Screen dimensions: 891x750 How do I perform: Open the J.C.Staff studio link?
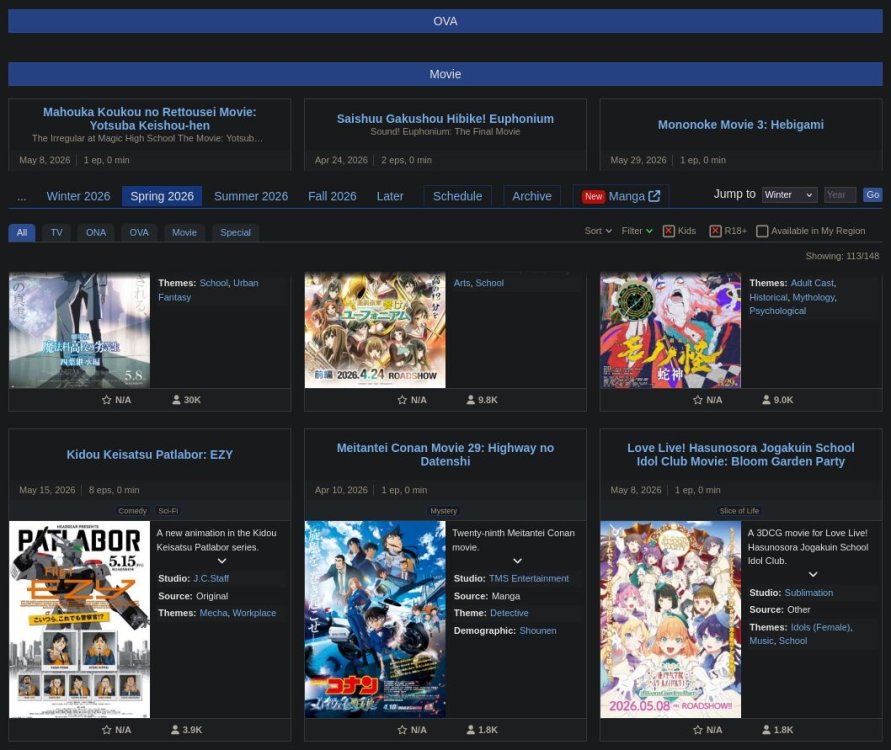[211, 578]
